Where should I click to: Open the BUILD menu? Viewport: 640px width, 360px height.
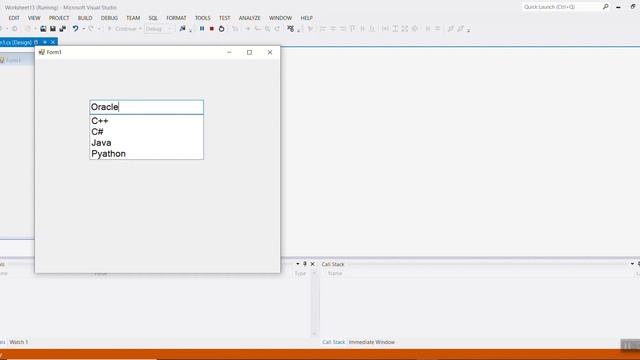coord(85,18)
